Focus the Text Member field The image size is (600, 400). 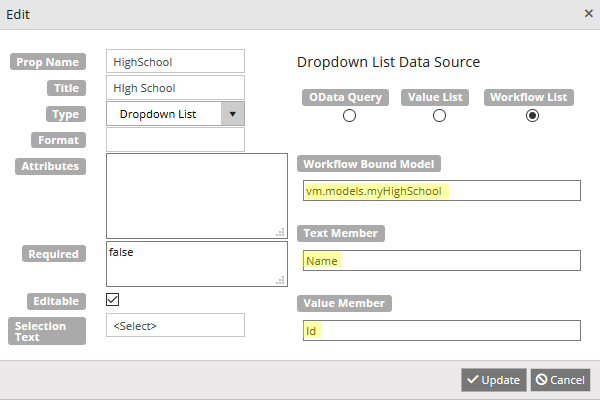click(x=440, y=261)
